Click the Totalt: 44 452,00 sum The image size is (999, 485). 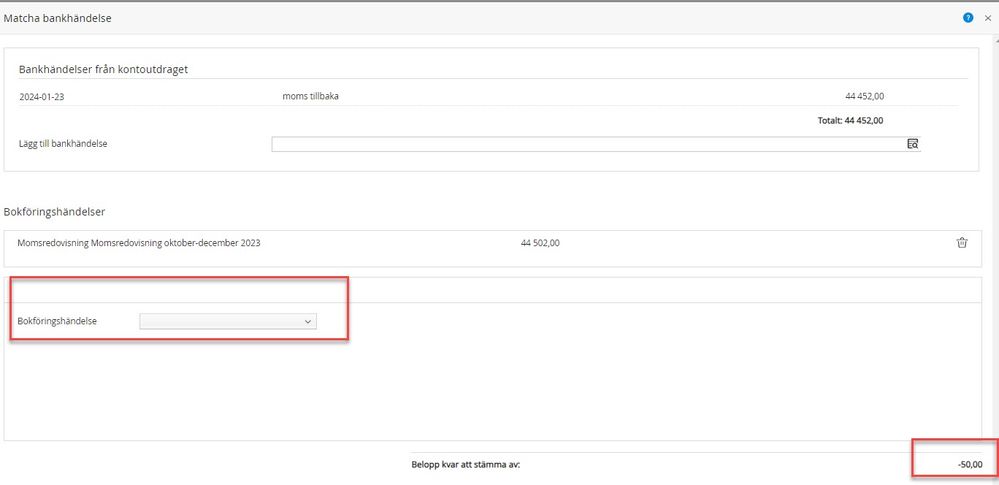click(x=850, y=120)
